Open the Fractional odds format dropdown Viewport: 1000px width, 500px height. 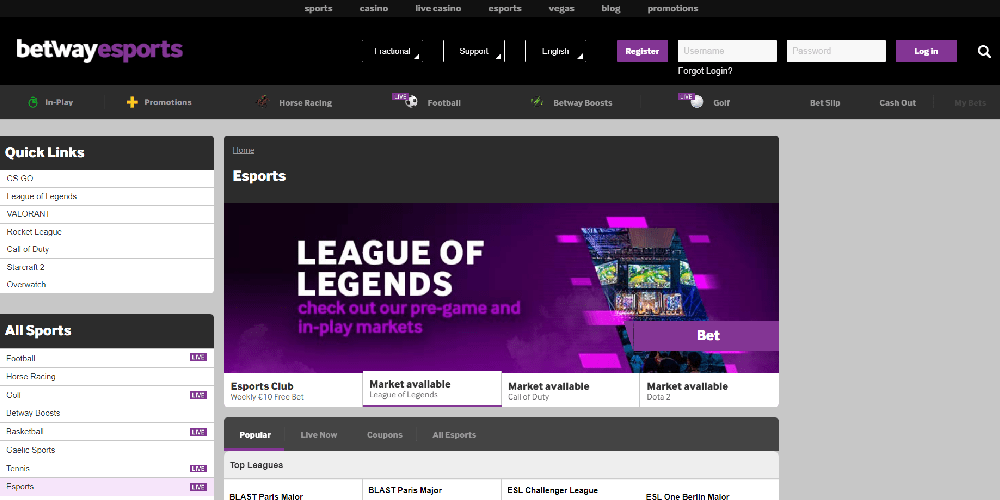394,51
